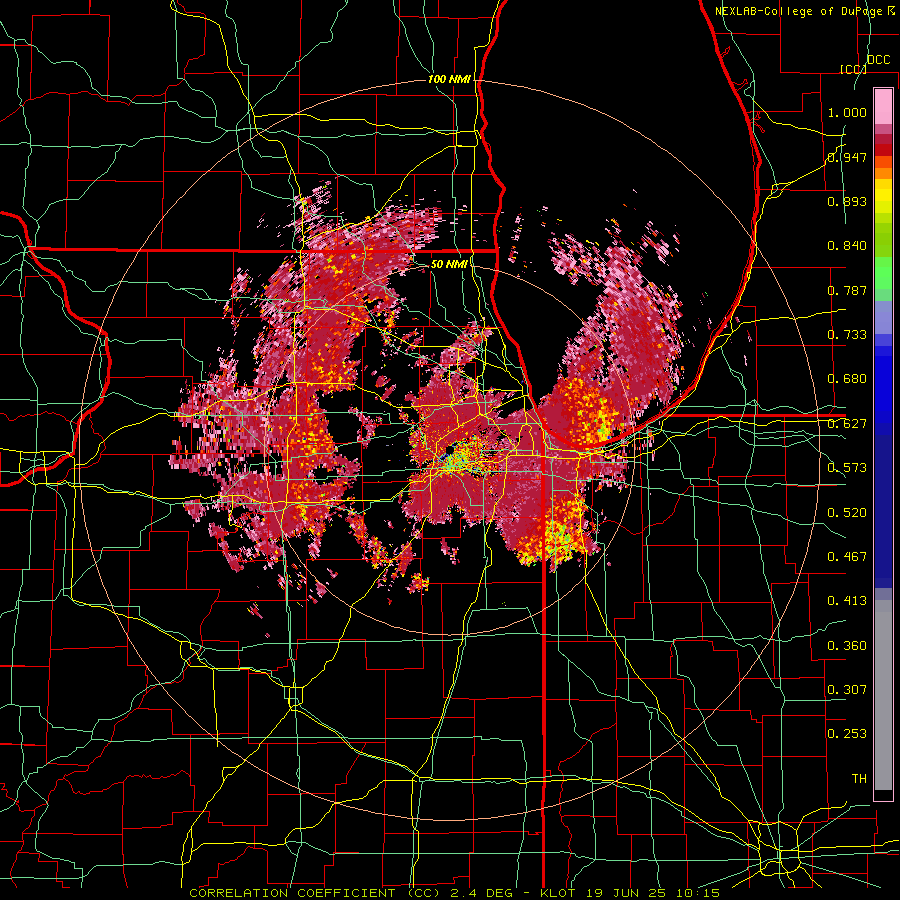Screen dimensions: 900x900
Task: Click the 0.520 legend value
Action: (847, 513)
